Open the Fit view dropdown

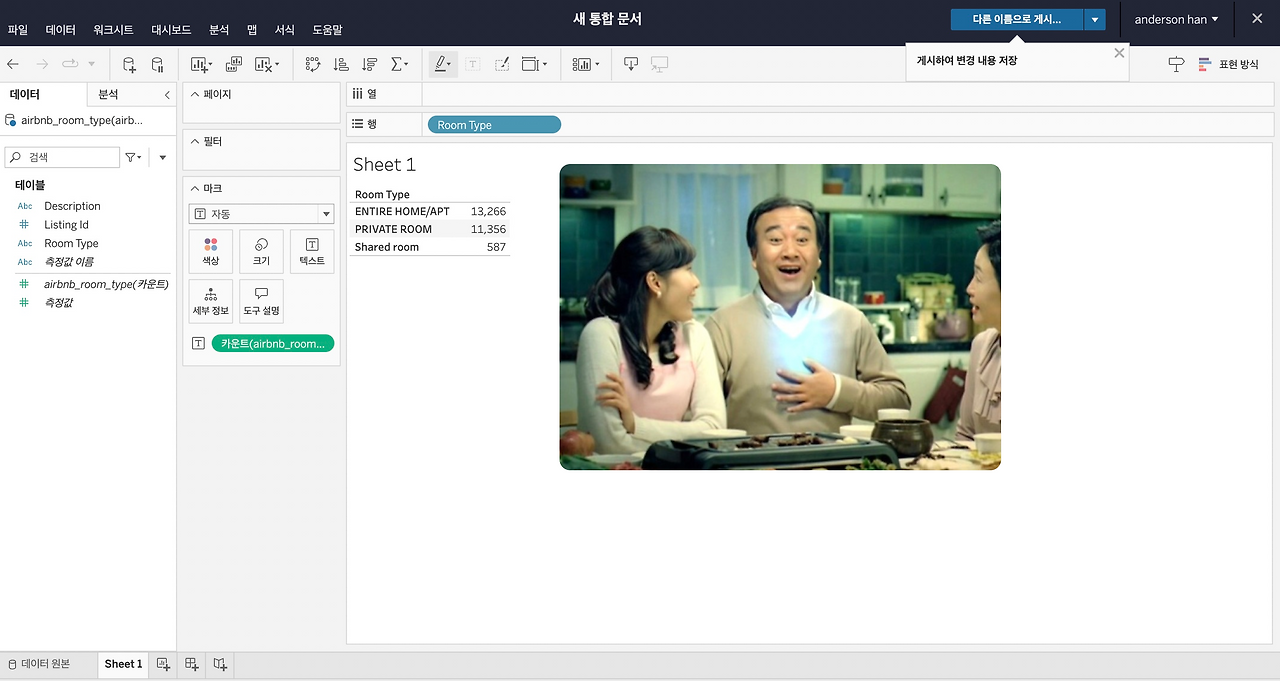click(535, 64)
